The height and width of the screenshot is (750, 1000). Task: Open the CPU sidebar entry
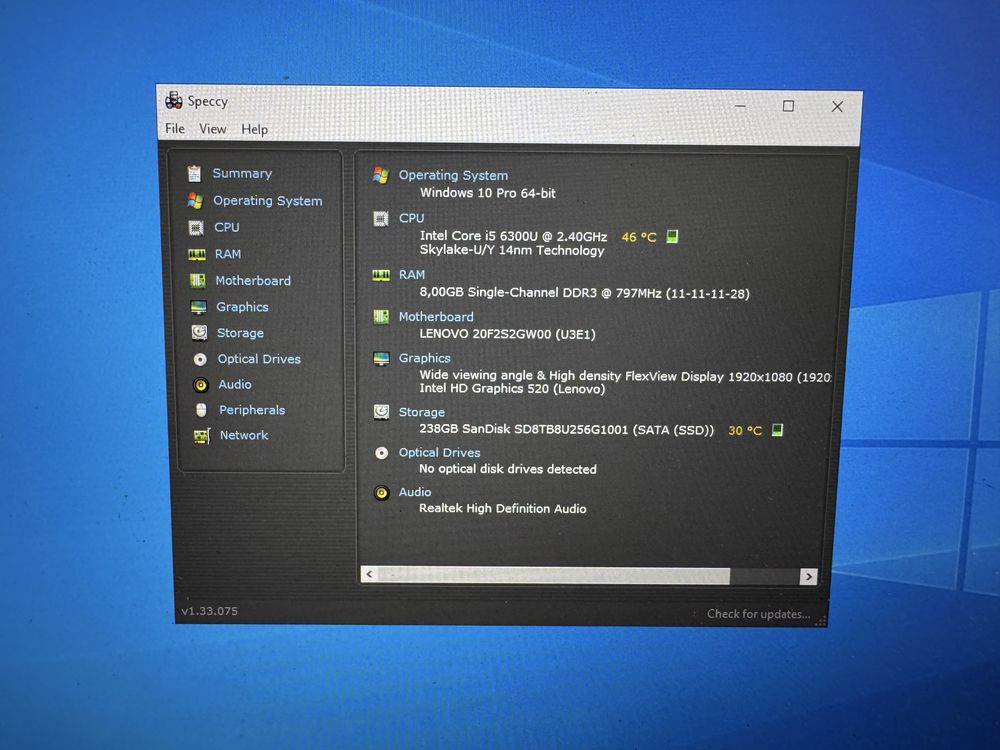[227, 227]
